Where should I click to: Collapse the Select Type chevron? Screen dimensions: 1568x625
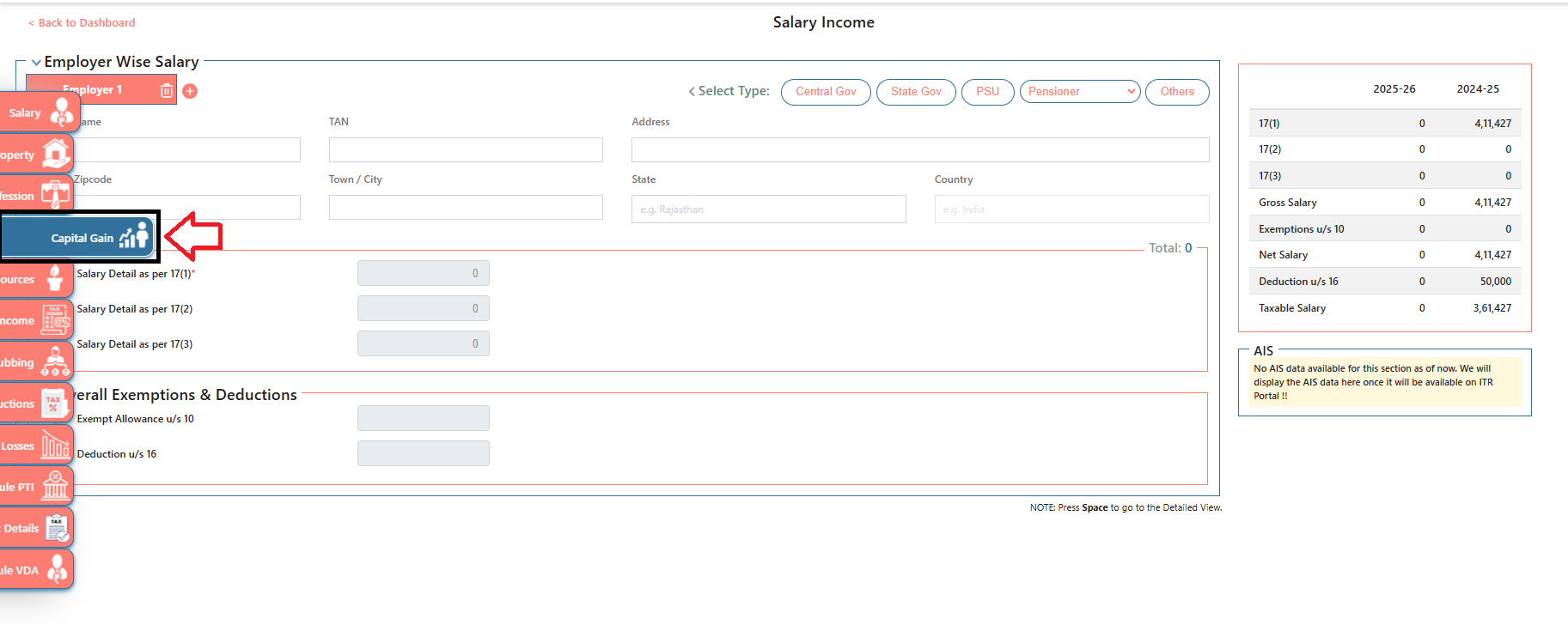click(x=692, y=91)
